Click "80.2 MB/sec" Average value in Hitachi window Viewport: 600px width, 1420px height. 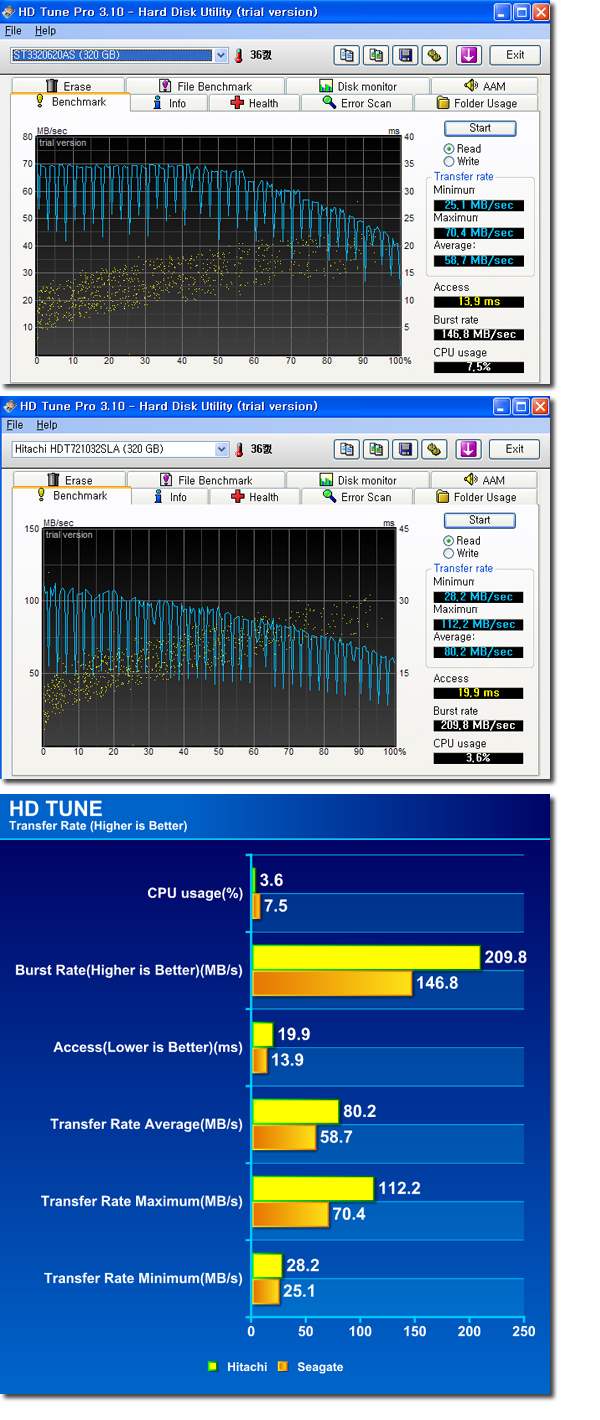click(x=478, y=652)
